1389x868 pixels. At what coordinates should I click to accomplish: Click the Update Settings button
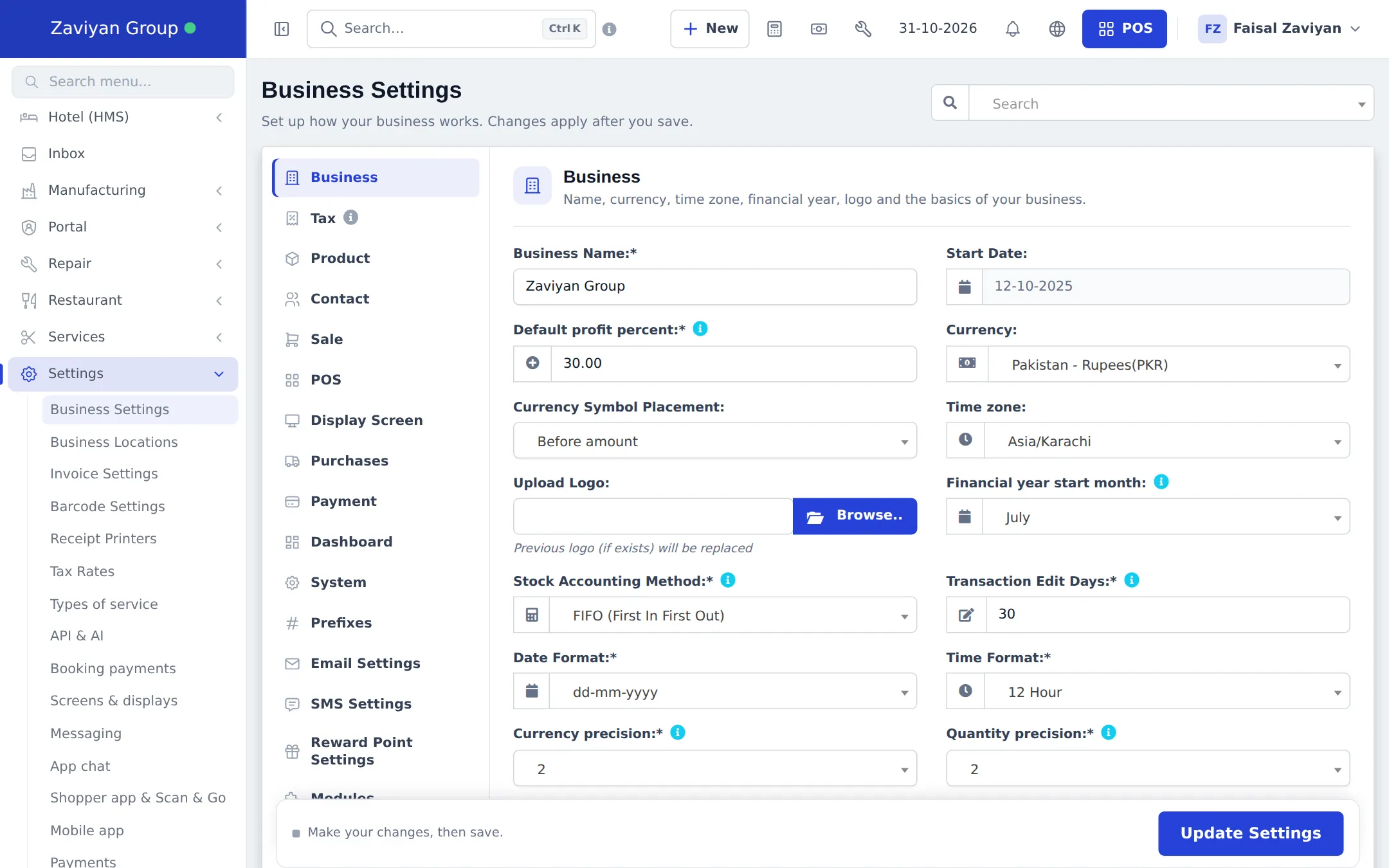1251,833
